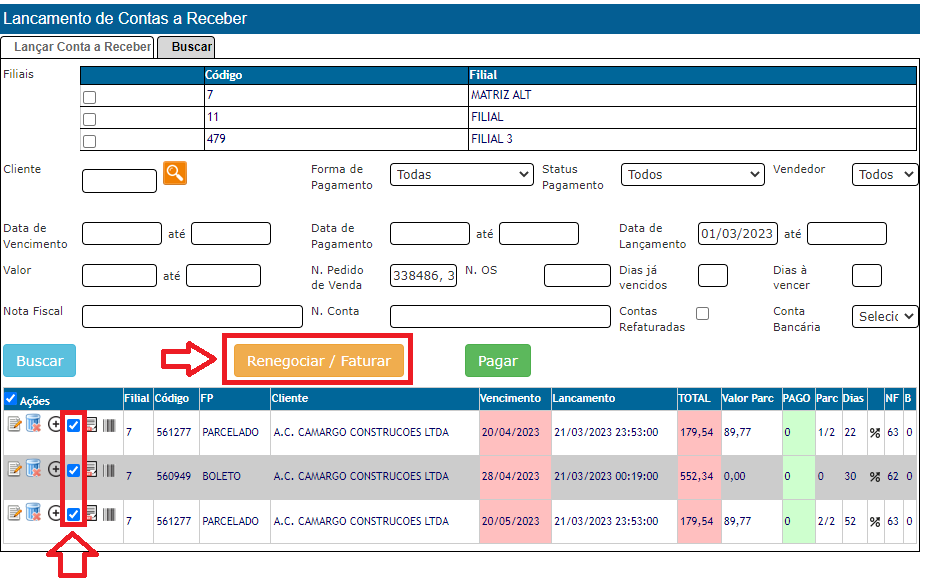Click the plus circle icon in the last row

click(55, 513)
